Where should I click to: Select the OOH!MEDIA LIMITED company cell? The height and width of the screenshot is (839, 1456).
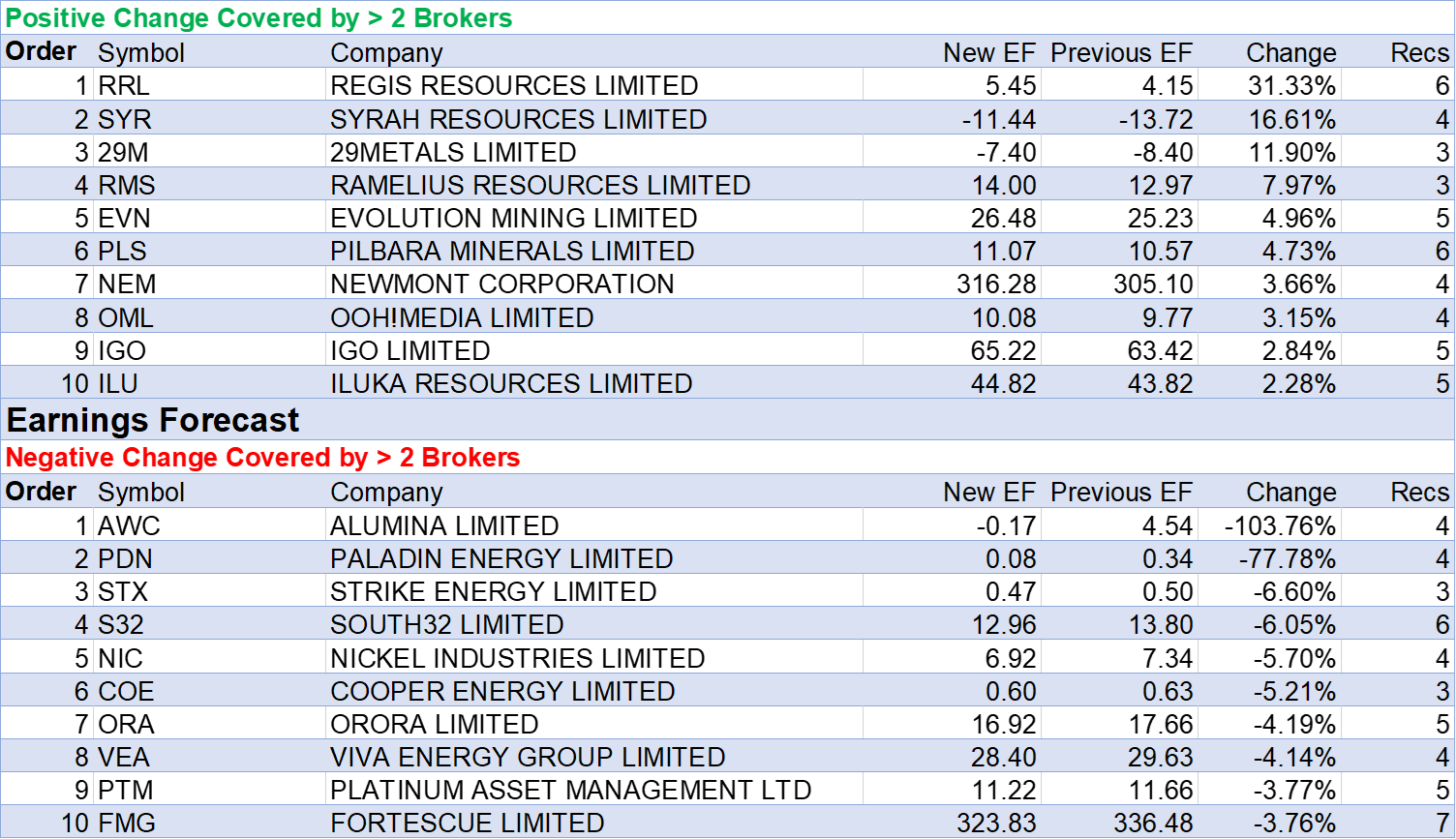click(461, 317)
